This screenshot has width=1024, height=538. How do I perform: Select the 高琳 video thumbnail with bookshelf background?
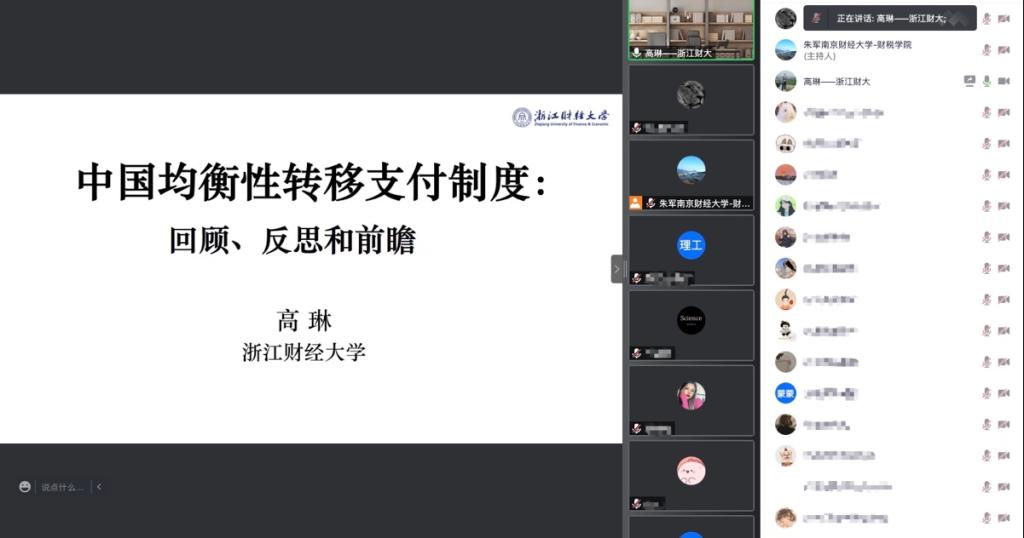pyautogui.click(x=691, y=28)
